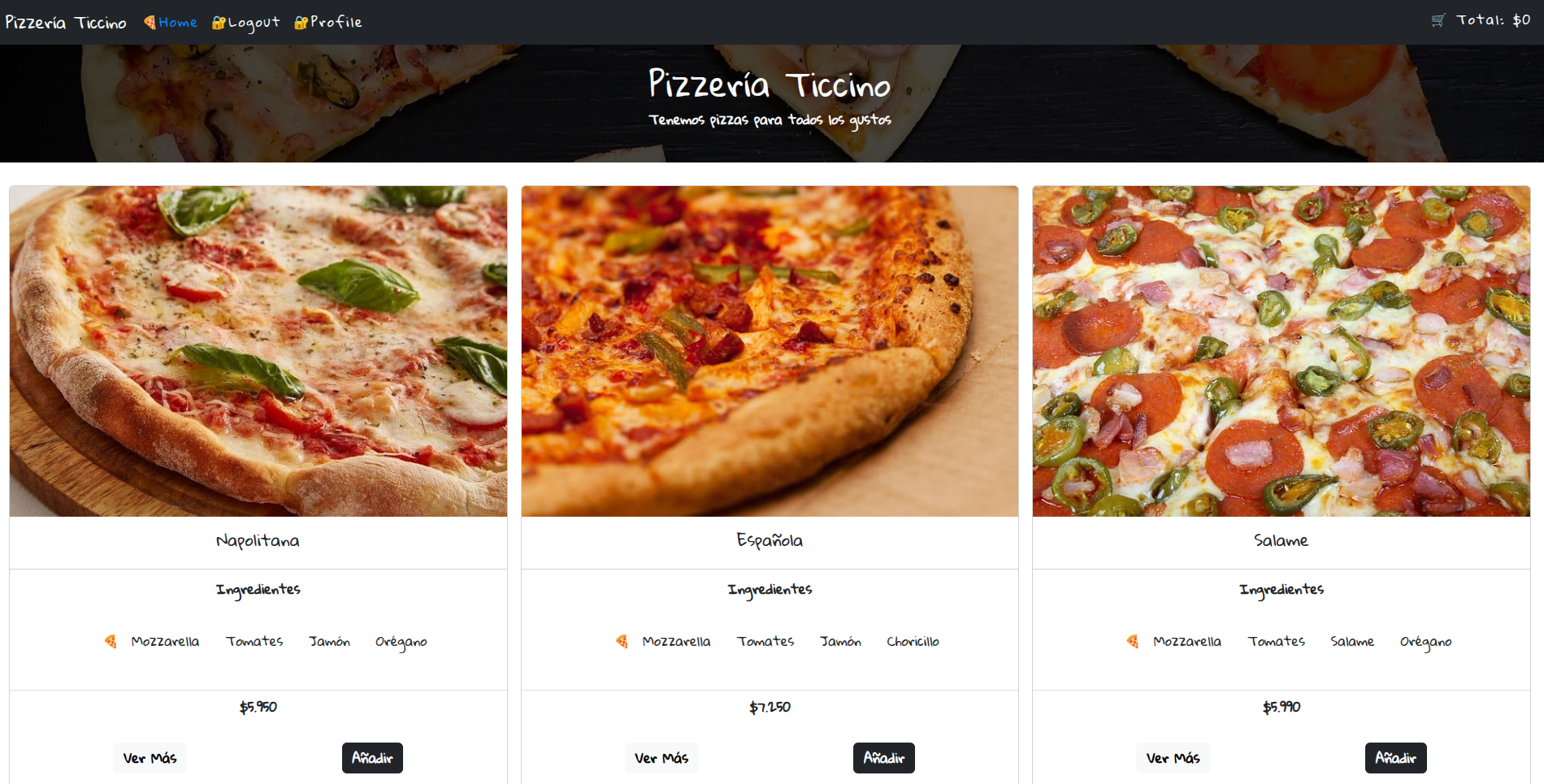Add Napolitana pizza with Añadir button
Screen dimensions: 1544x784
click(372, 758)
